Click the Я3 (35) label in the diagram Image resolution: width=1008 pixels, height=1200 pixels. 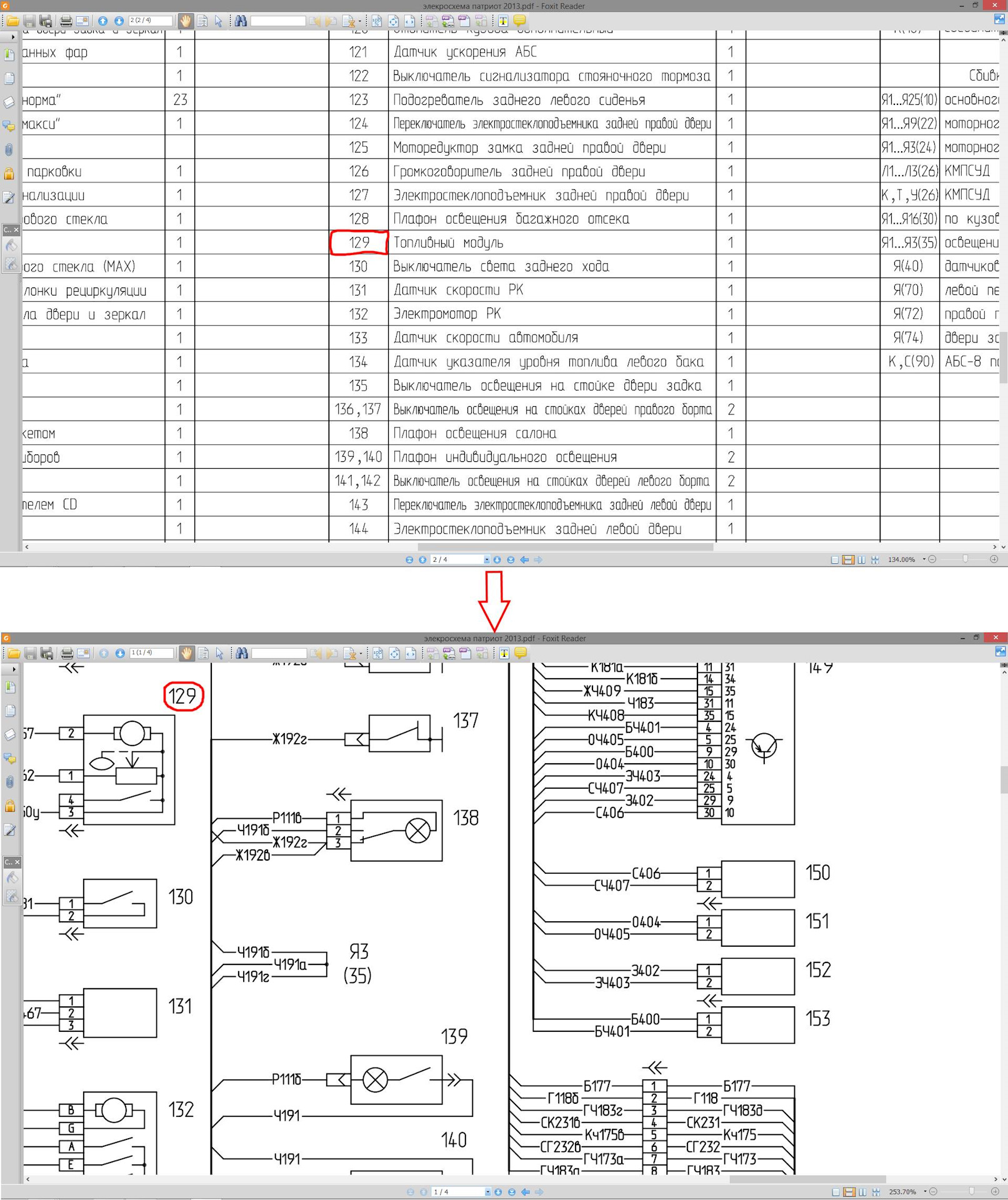tap(358, 964)
